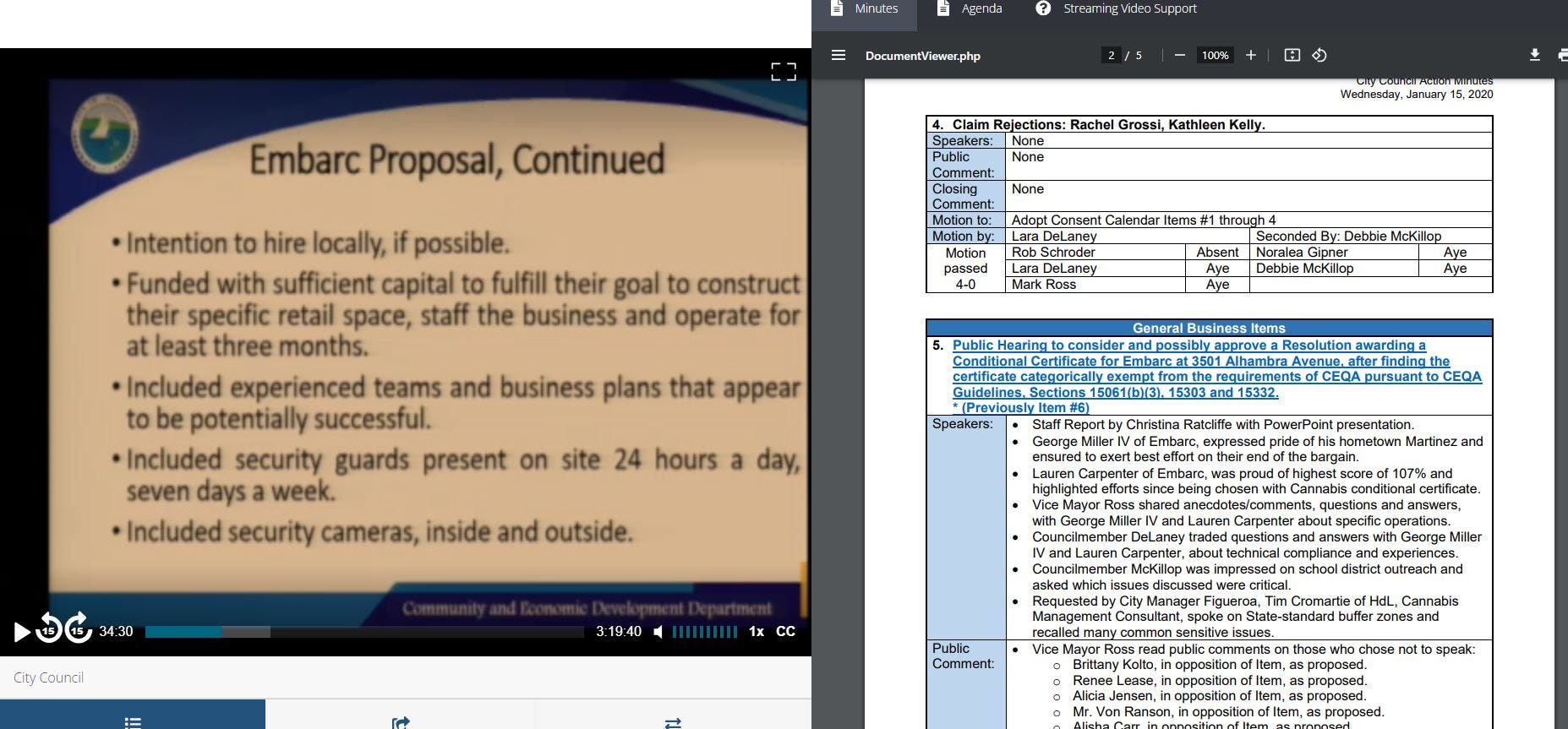Click the City Council title text

[48, 677]
